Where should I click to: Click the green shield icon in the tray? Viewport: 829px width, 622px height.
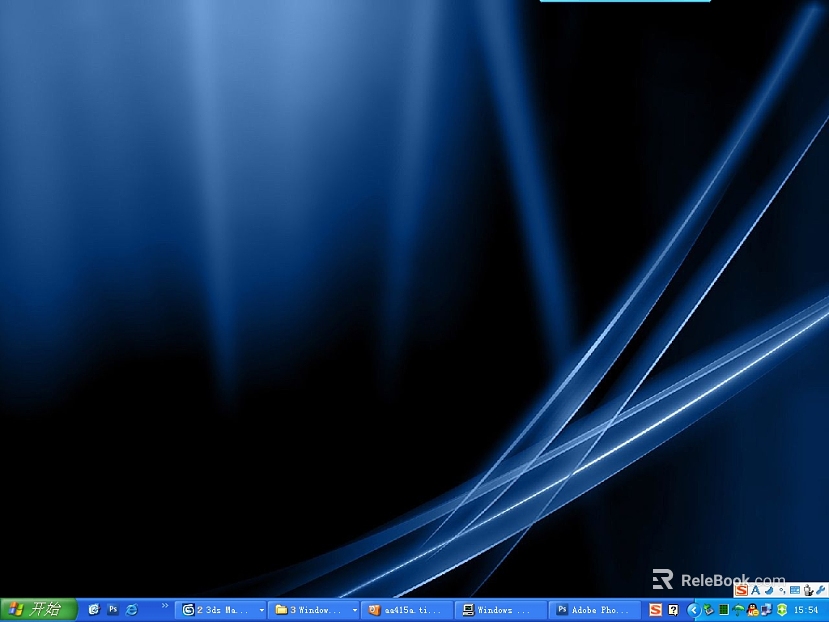782,609
